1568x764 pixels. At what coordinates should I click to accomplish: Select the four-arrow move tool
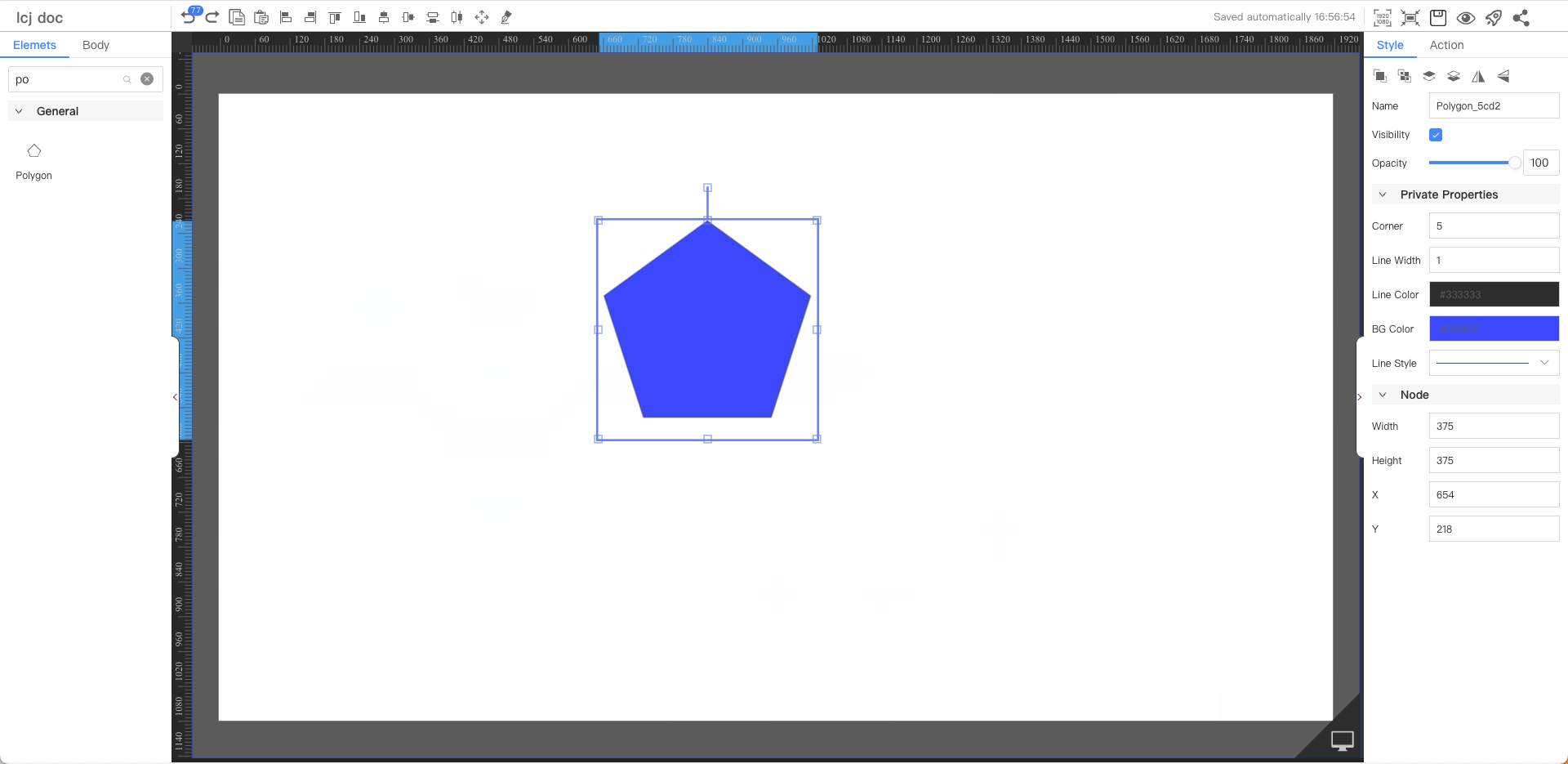pyautogui.click(x=482, y=17)
